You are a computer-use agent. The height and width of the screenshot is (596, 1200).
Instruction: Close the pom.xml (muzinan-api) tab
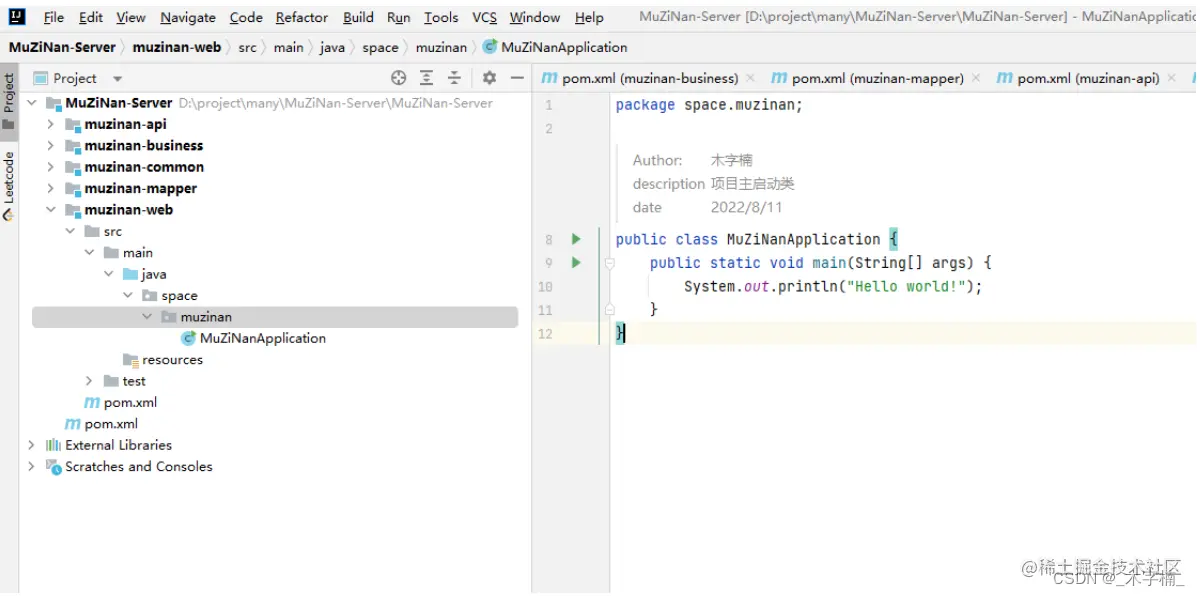(x=1172, y=78)
